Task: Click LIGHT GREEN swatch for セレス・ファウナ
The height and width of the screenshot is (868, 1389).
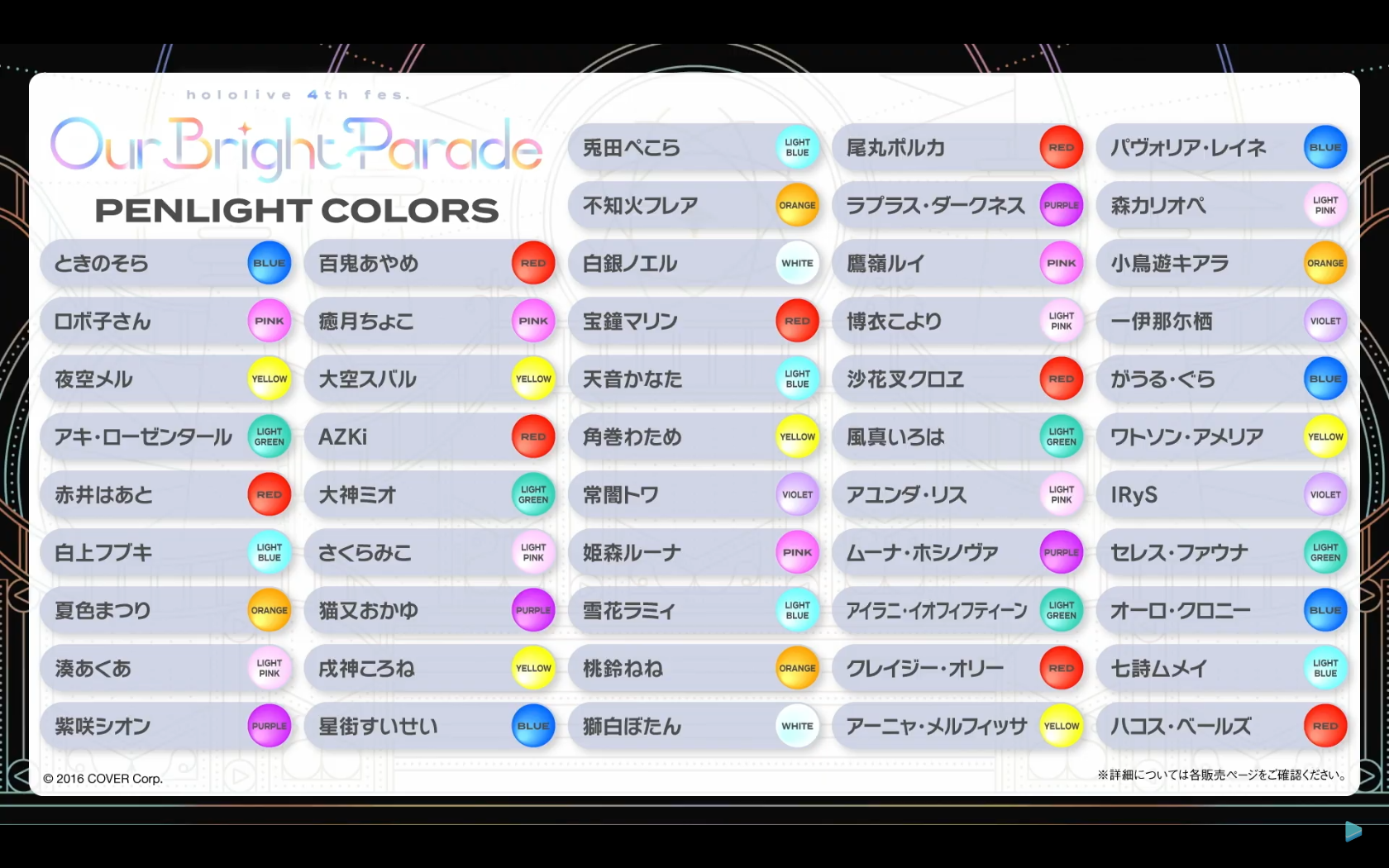Action: (1325, 552)
